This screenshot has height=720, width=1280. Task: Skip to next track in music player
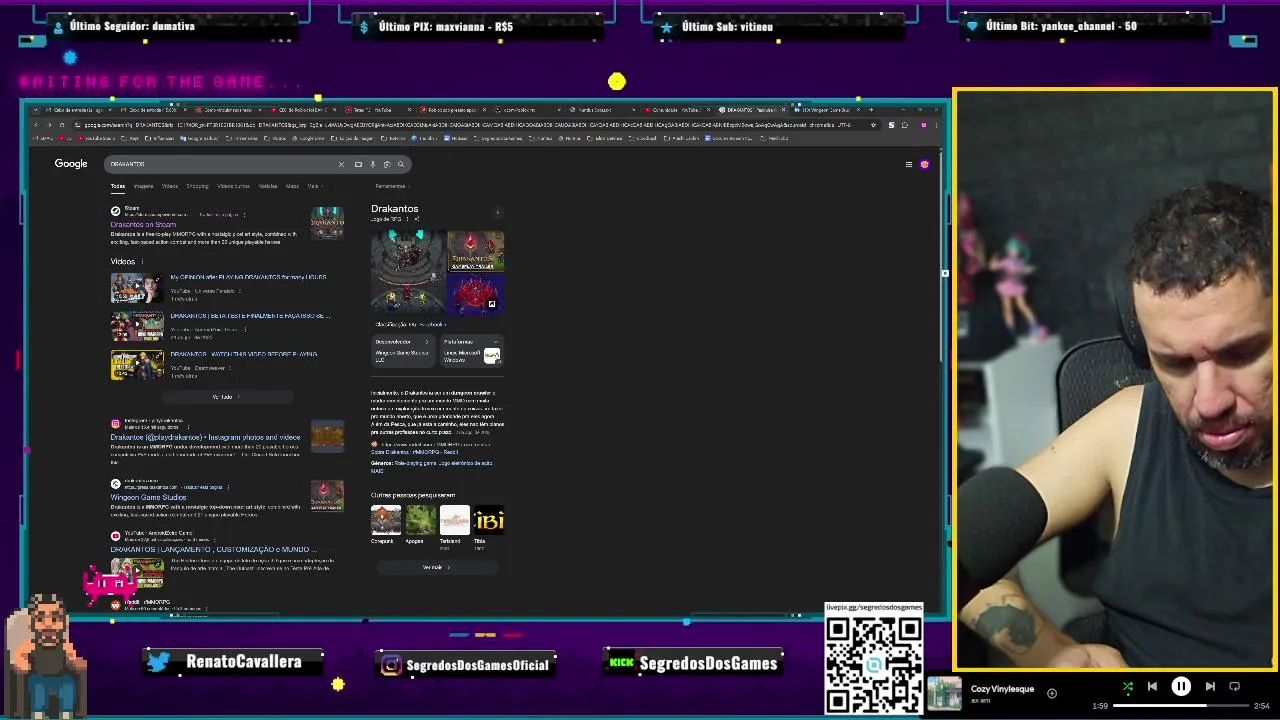[x=1210, y=687]
